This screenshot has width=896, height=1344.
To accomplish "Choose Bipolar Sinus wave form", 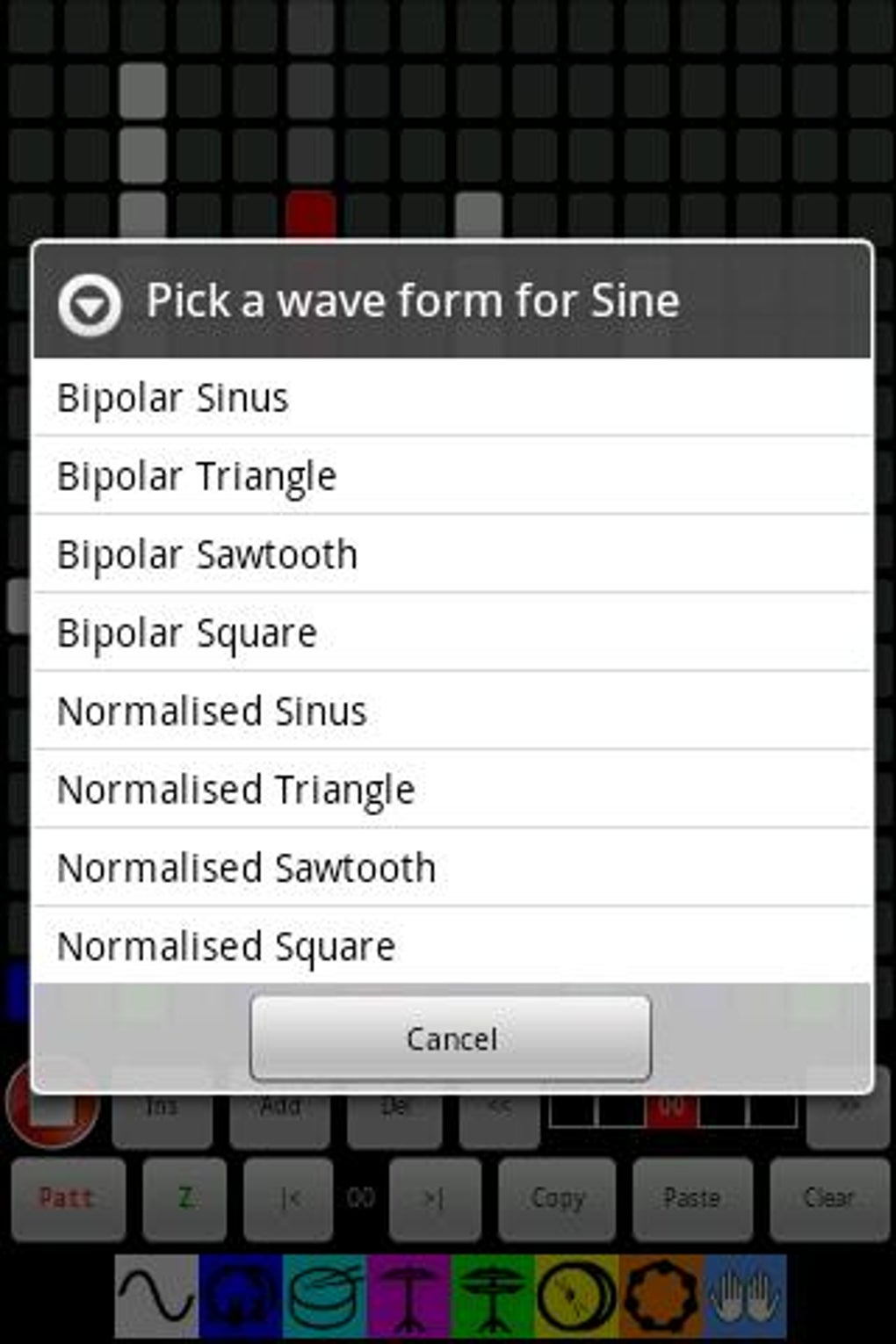I will [x=452, y=398].
